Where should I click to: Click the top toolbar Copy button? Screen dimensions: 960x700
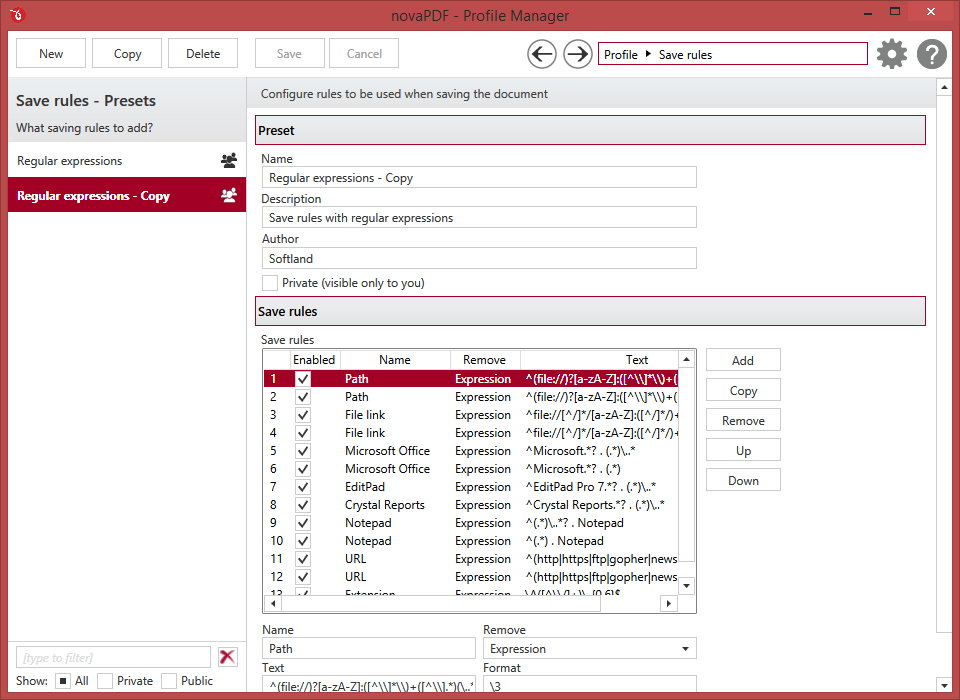click(127, 53)
